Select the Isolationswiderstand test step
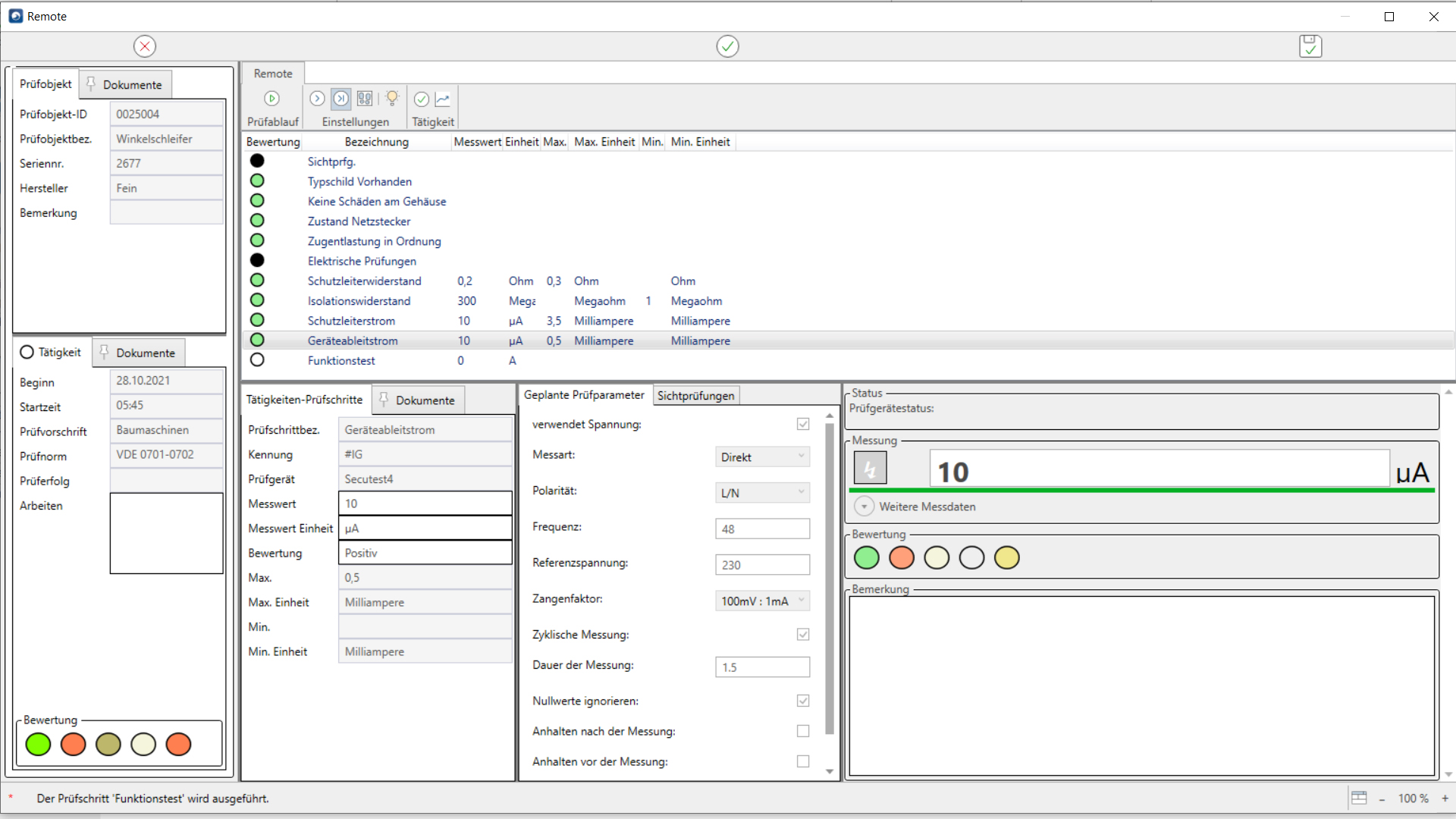 [x=359, y=301]
